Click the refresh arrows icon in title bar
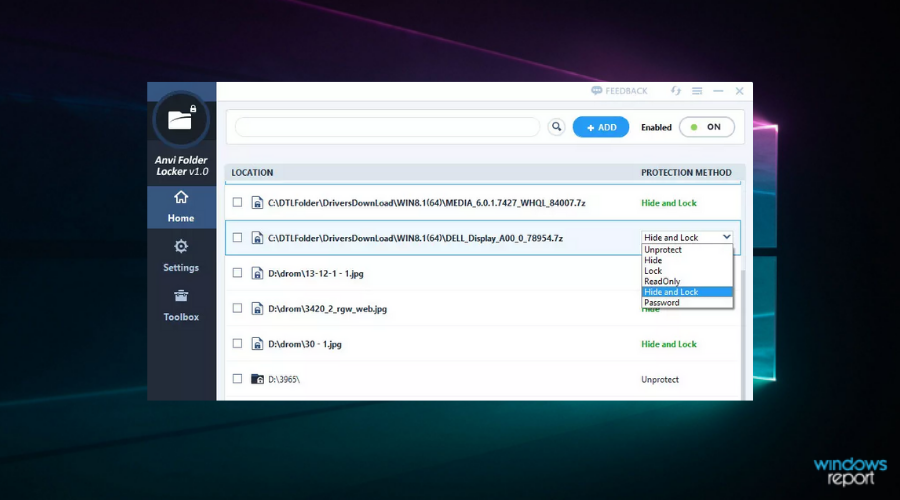 676,91
